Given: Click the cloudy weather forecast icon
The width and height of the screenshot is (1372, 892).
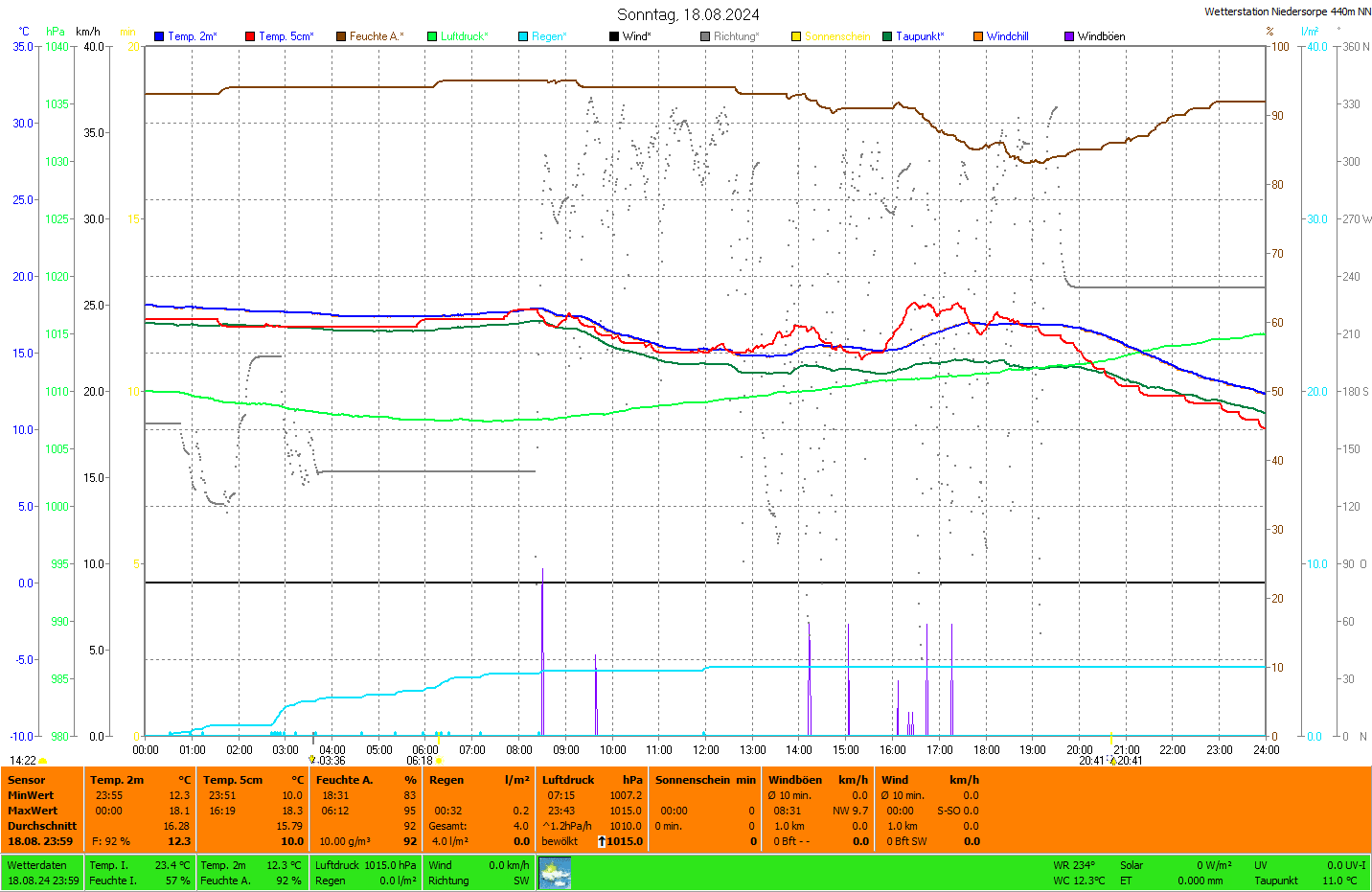Looking at the screenshot, I should click(555, 873).
